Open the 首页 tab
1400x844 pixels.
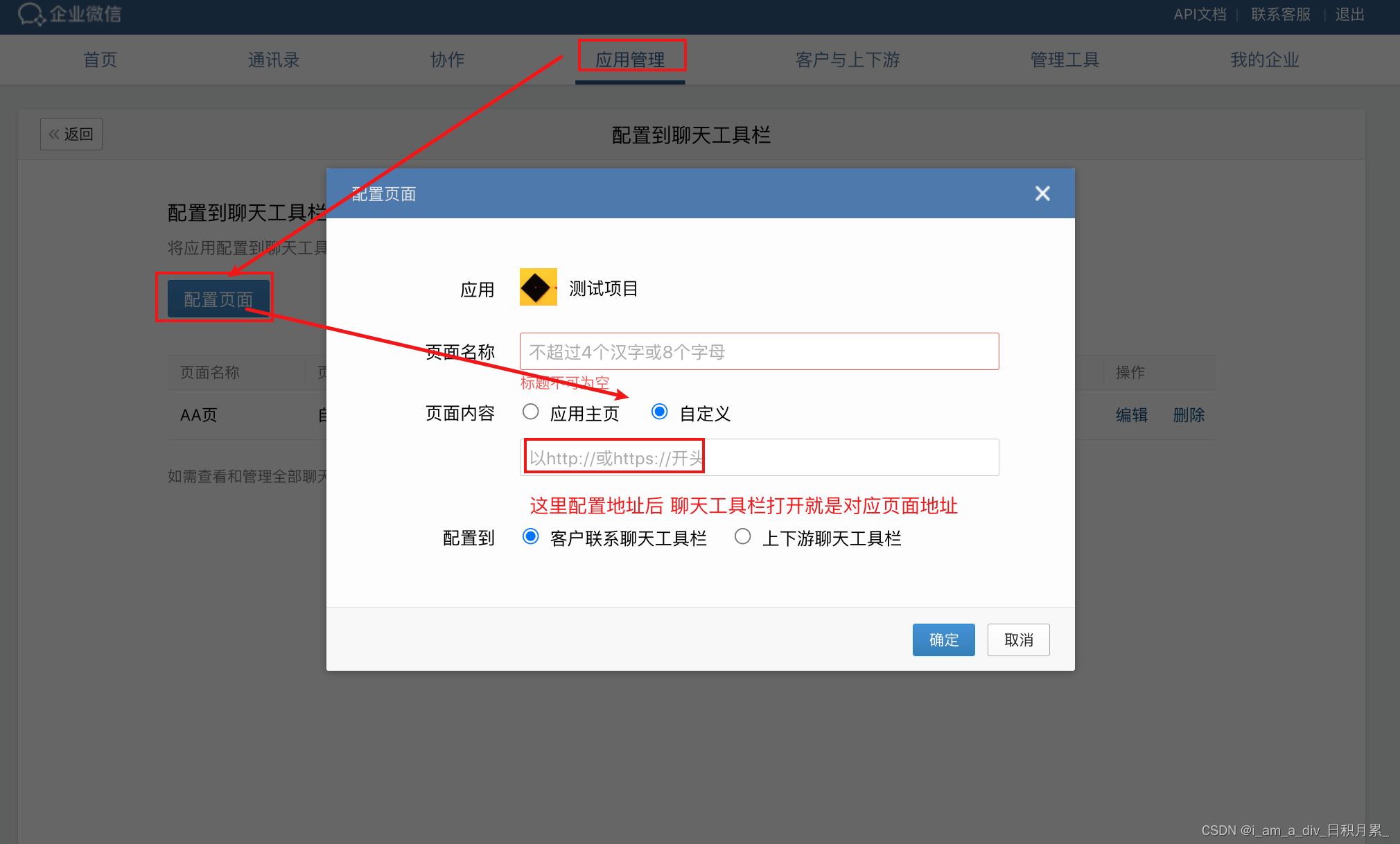point(100,60)
